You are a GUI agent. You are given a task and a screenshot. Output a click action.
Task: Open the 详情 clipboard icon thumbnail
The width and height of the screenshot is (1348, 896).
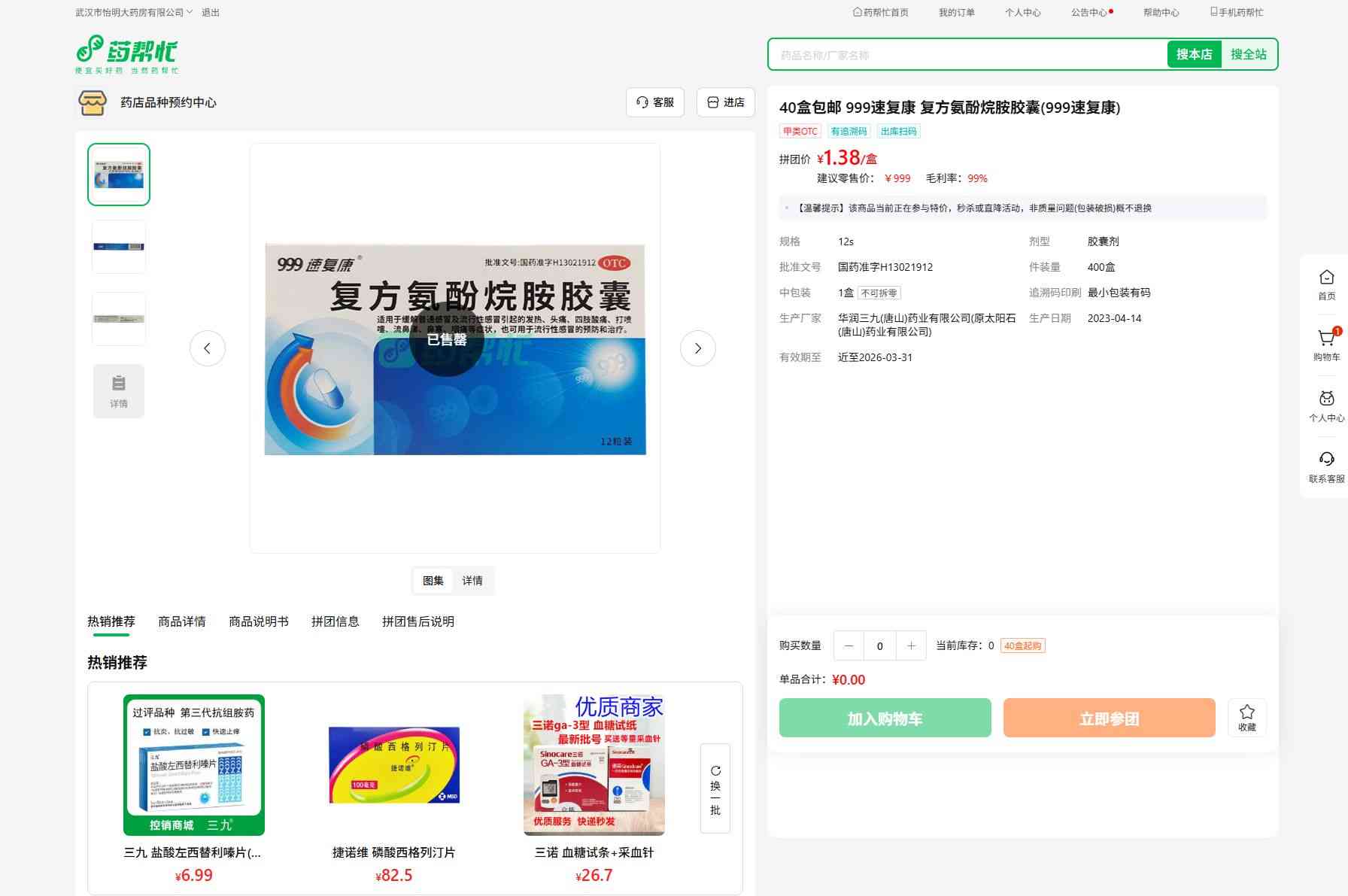click(119, 390)
